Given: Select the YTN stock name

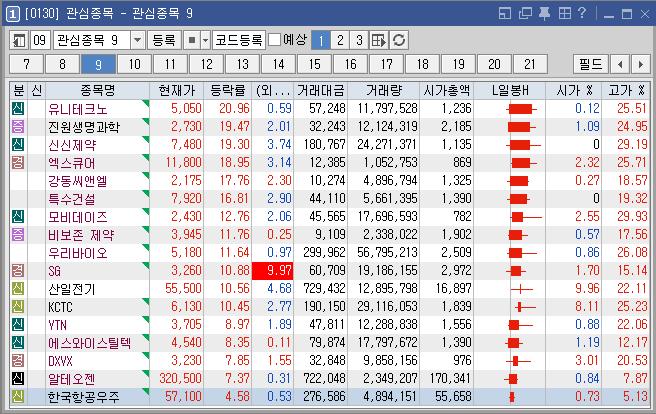Looking at the screenshot, I should (x=57, y=325).
